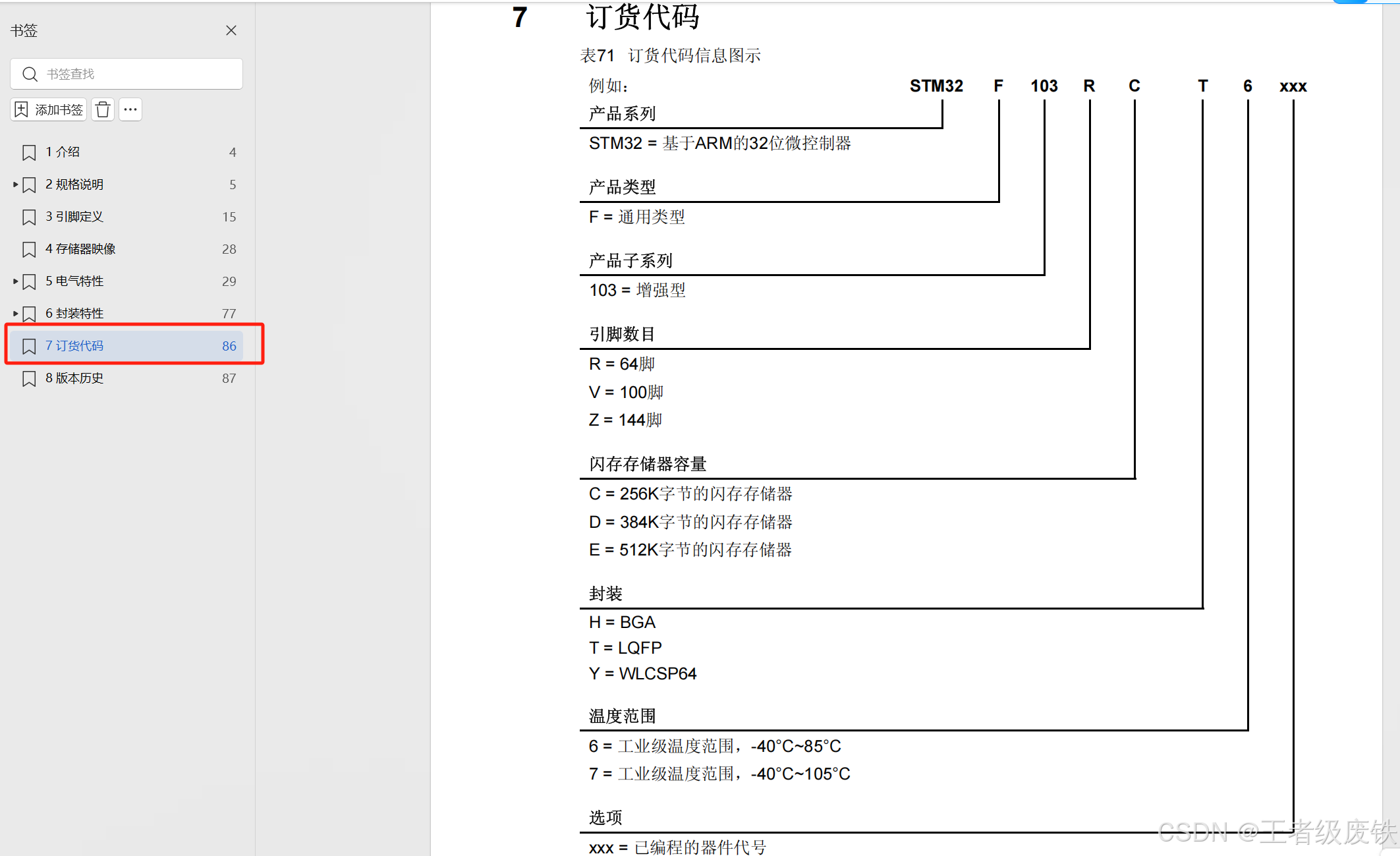Click bookmark icon beside '1 介绍'
This screenshot has height=856, width=1400.
pyautogui.click(x=29, y=152)
